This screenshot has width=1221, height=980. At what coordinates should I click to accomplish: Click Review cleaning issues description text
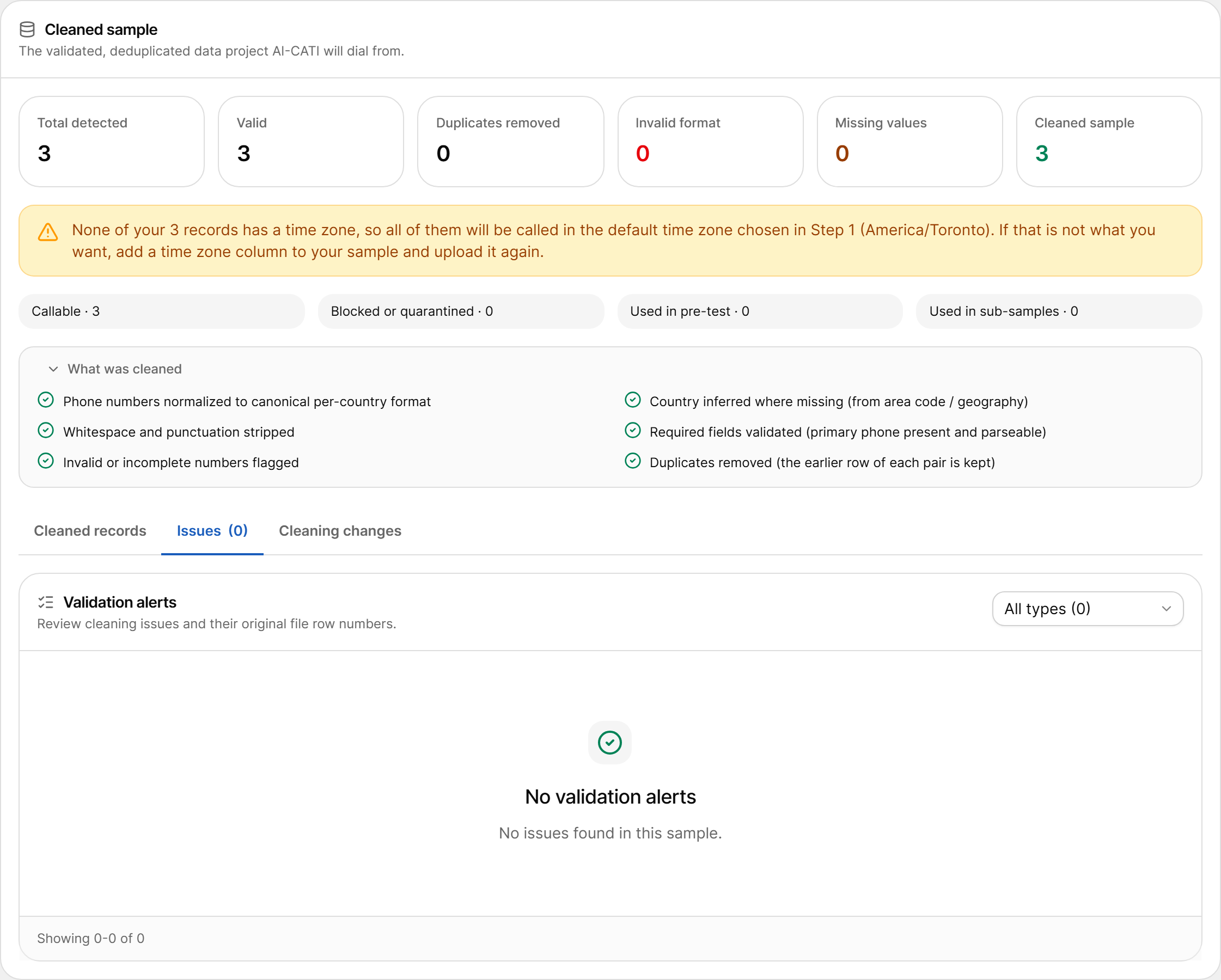(x=216, y=624)
